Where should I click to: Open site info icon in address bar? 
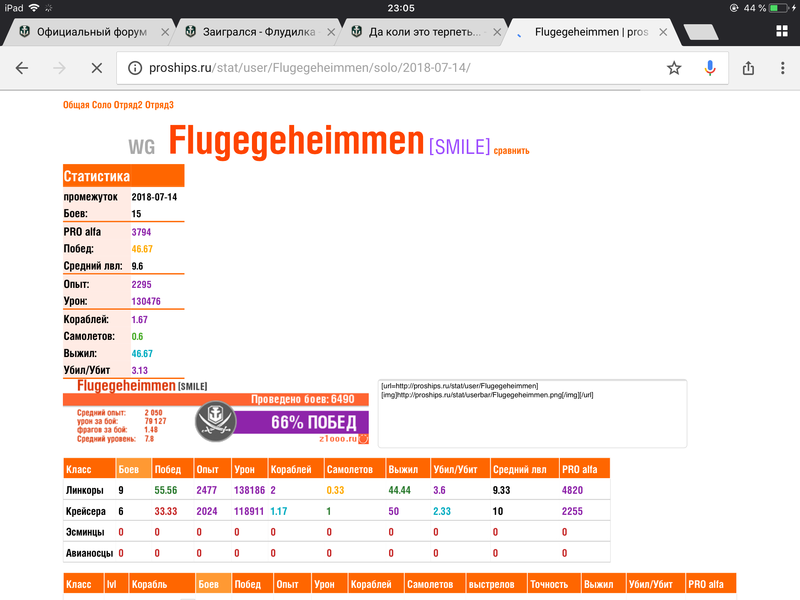(135, 68)
